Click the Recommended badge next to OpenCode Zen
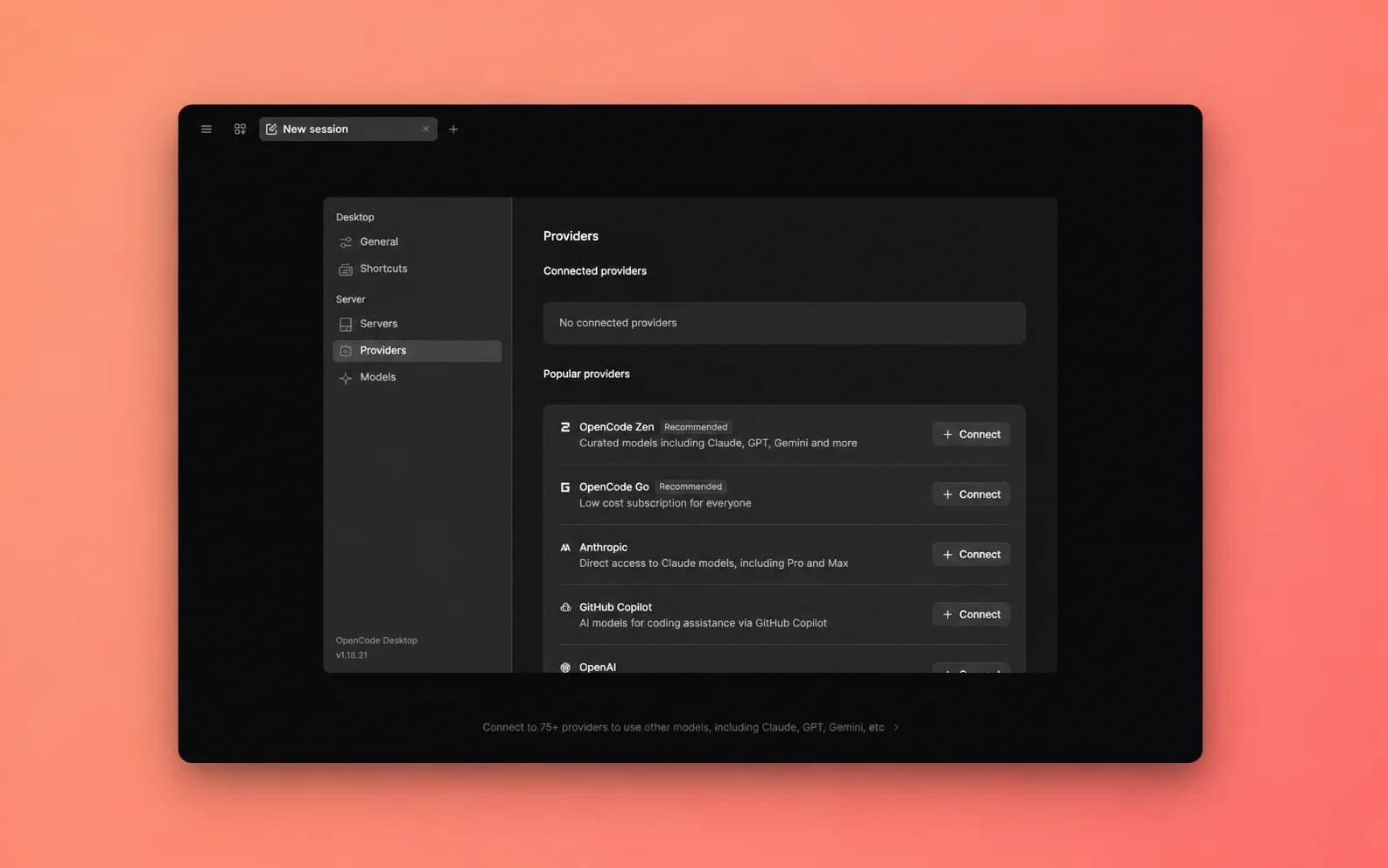This screenshot has height=868, width=1388. click(696, 427)
